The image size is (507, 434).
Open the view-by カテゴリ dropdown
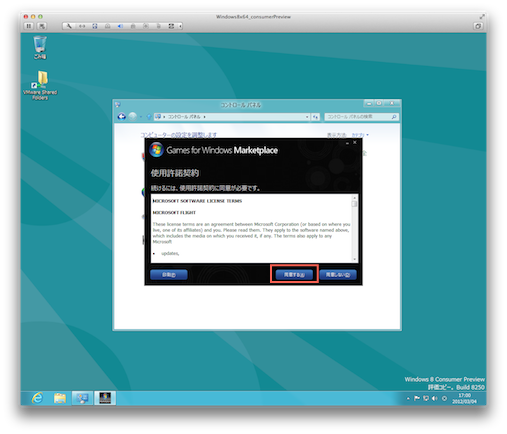pos(360,135)
